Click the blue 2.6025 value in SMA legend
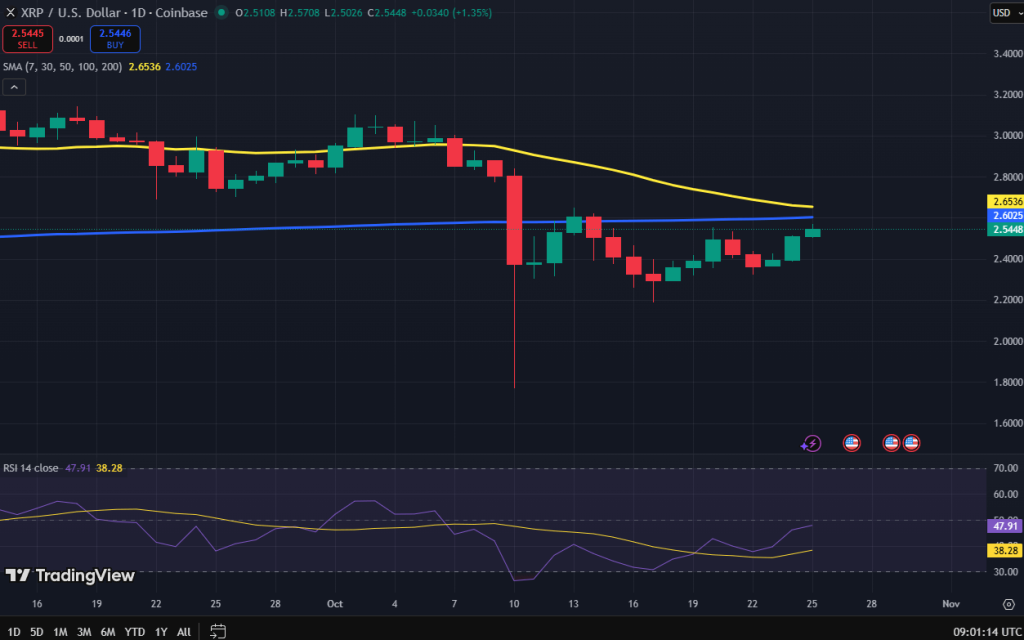The image size is (1024, 640). [x=182, y=67]
